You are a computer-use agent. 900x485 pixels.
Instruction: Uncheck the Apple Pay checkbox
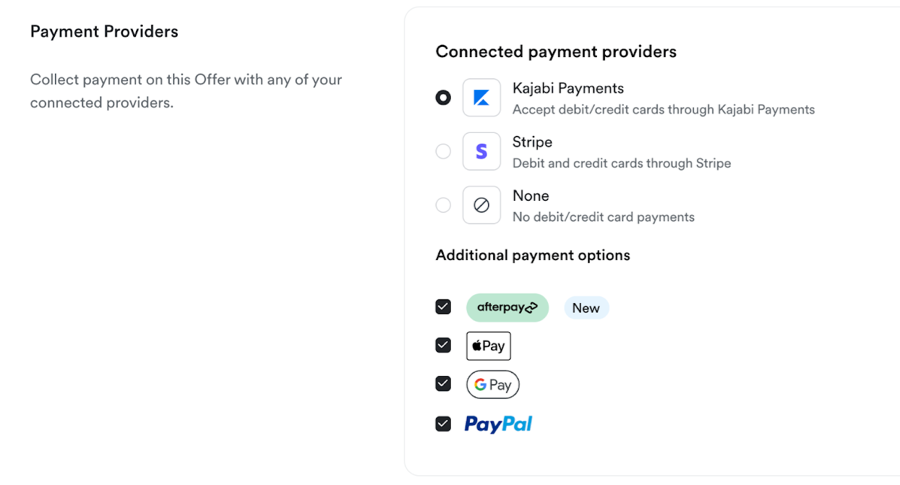(443, 346)
